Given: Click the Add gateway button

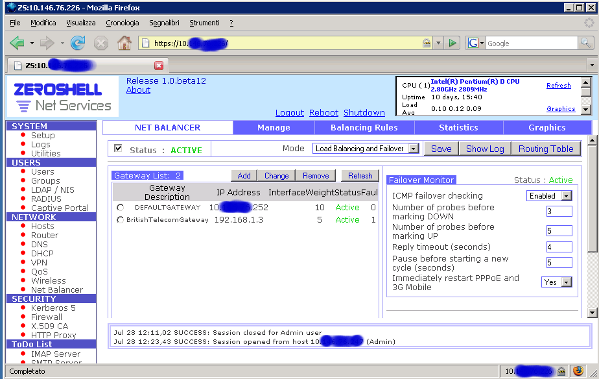Looking at the screenshot, I should [x=244, y=176].
